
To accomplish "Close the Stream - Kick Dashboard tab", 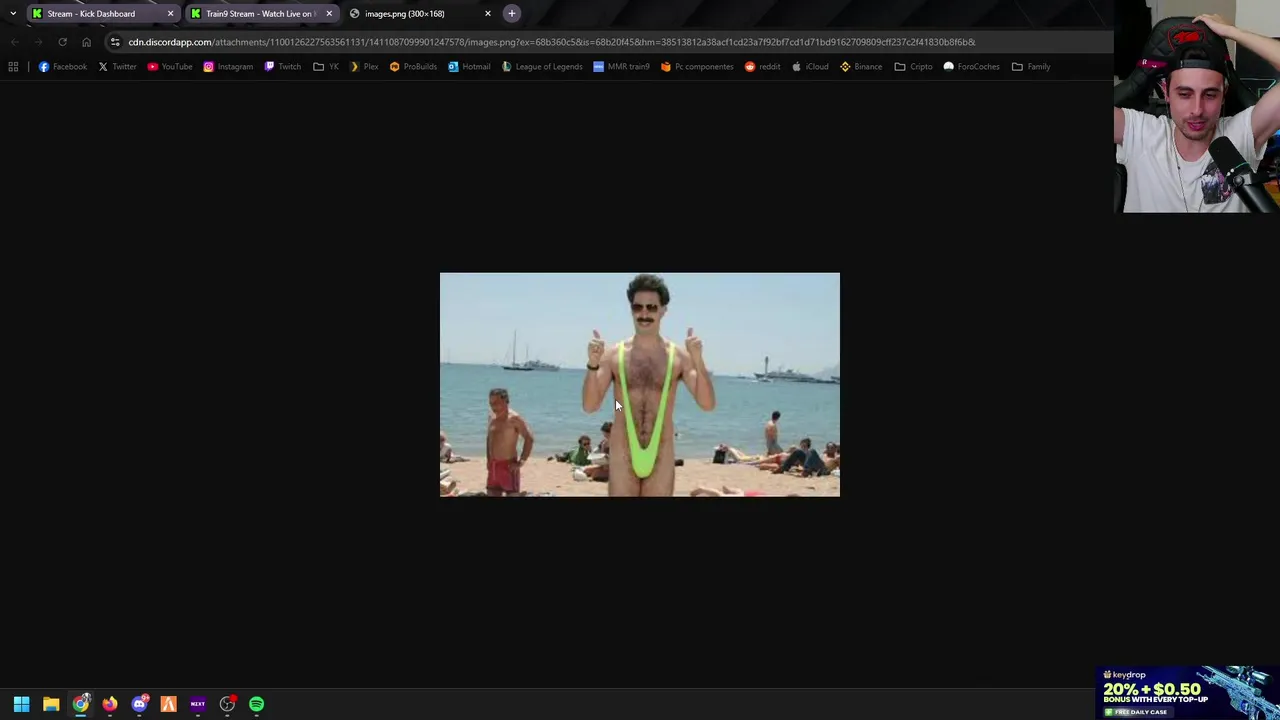I will tap(170, 14).
